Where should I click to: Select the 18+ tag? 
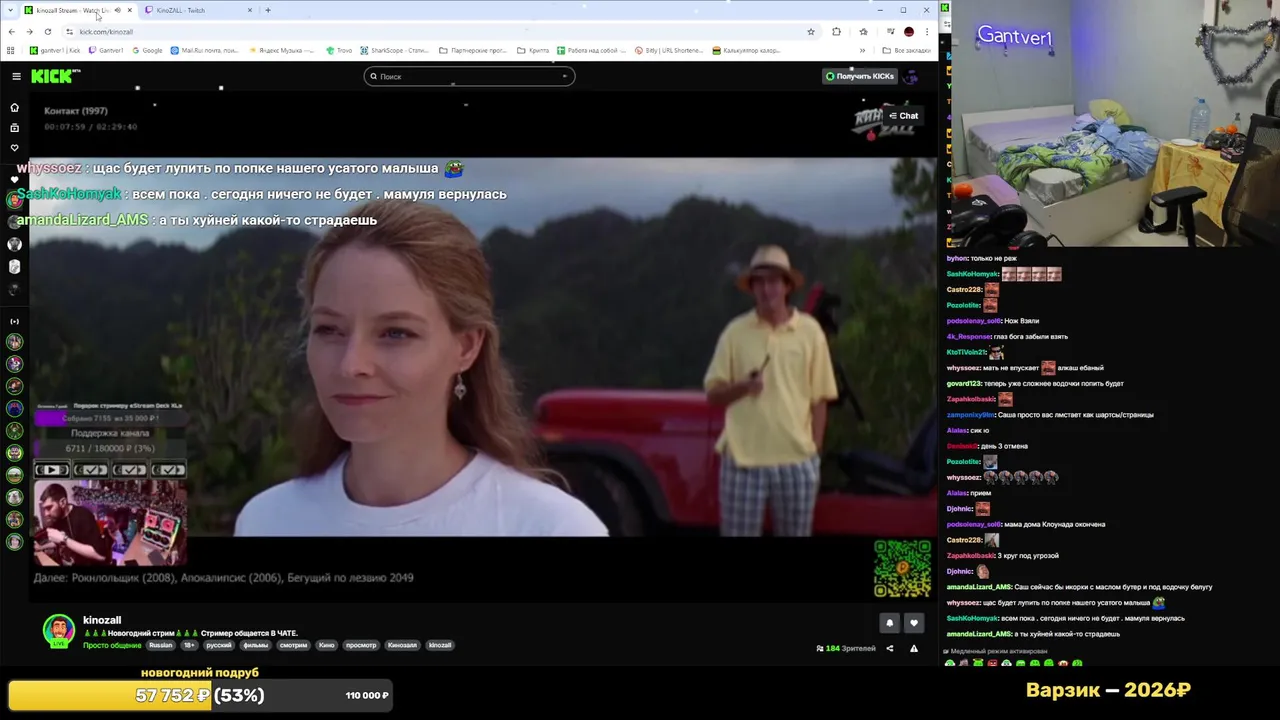point(189,645)
